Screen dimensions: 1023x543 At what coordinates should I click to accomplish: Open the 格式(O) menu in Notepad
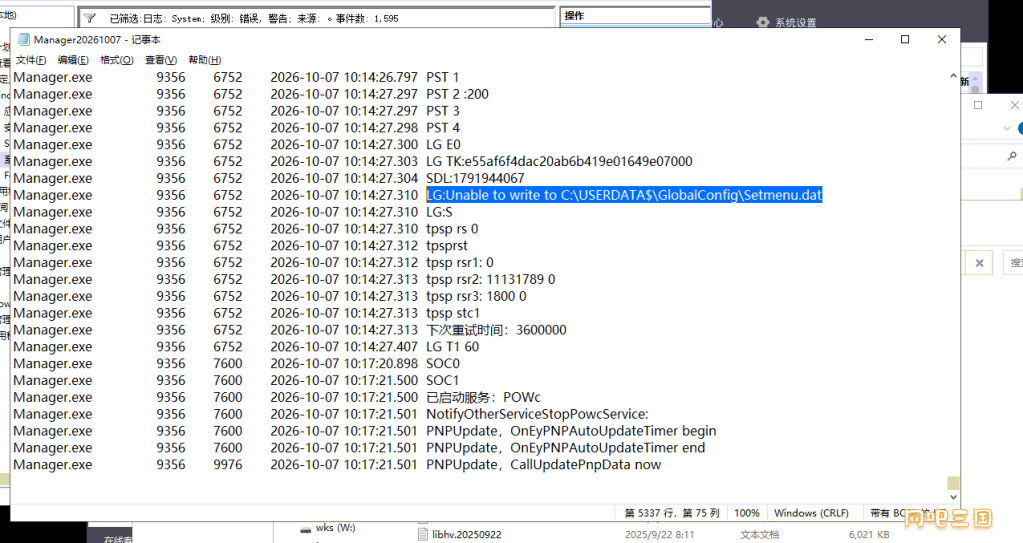click(117, 60)
